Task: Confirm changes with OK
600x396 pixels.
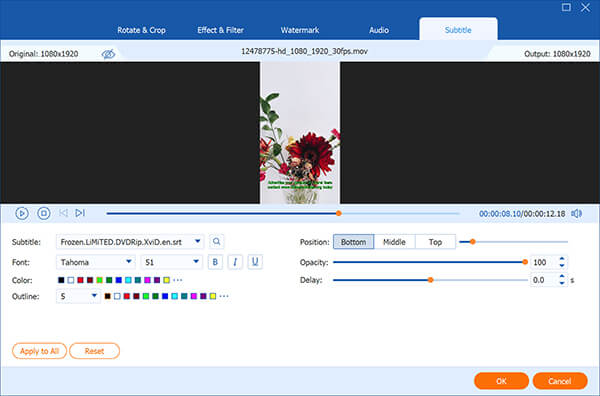Action: 501,381
